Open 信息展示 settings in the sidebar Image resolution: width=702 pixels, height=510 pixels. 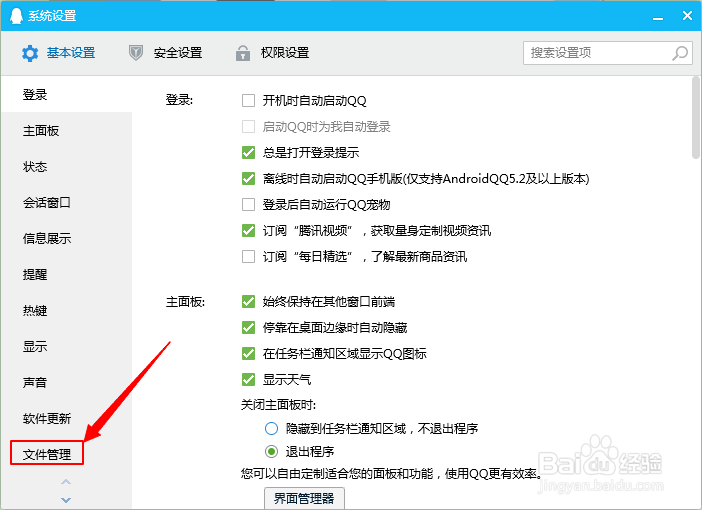(66, 239)
